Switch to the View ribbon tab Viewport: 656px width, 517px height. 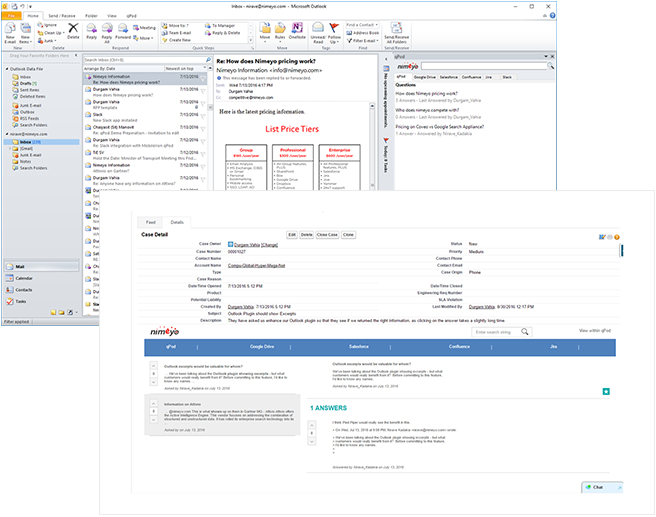pos(112,16)
